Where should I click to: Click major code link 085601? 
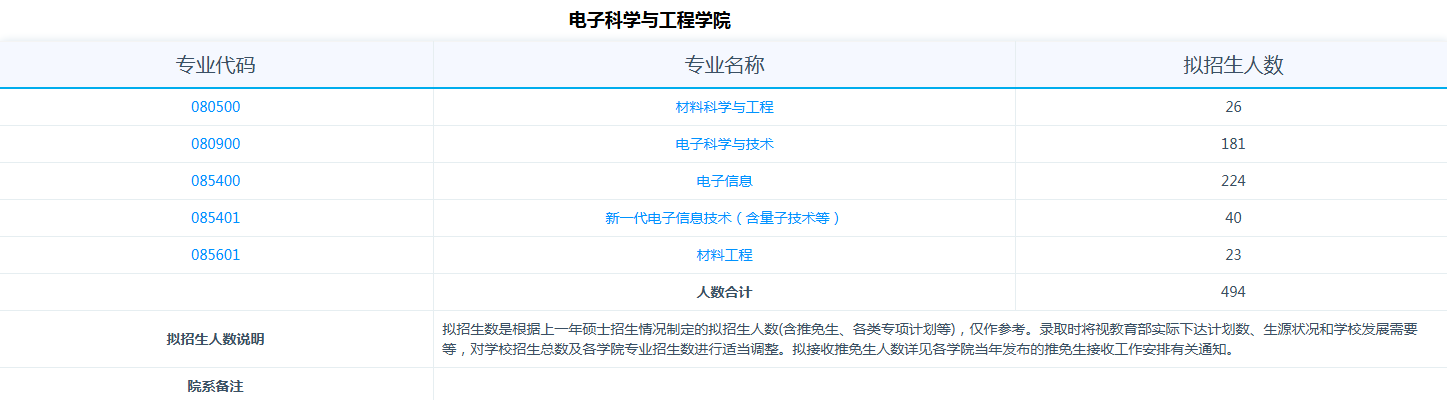(x=216, y=255)
